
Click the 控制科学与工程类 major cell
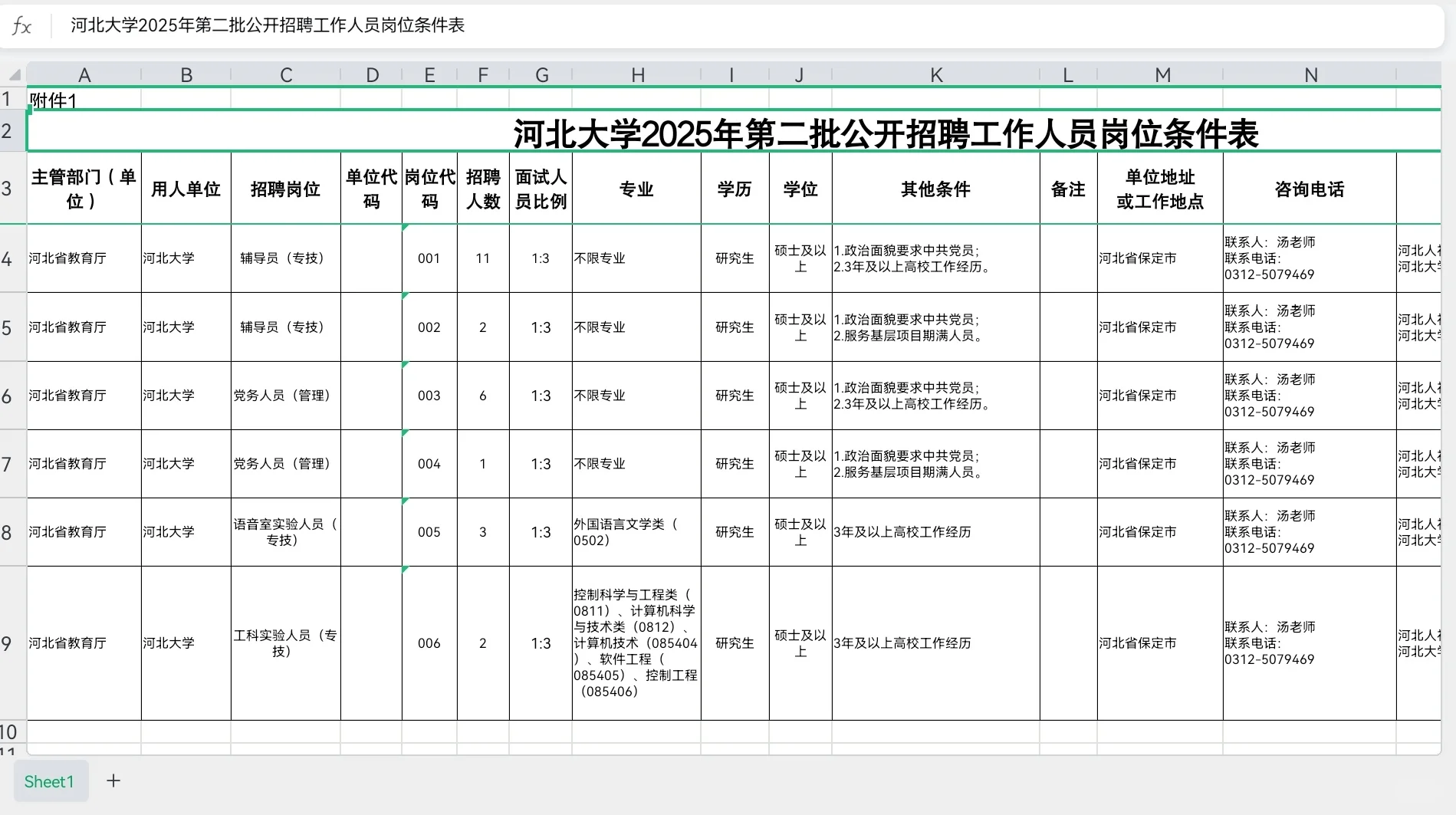click(637, 643)
